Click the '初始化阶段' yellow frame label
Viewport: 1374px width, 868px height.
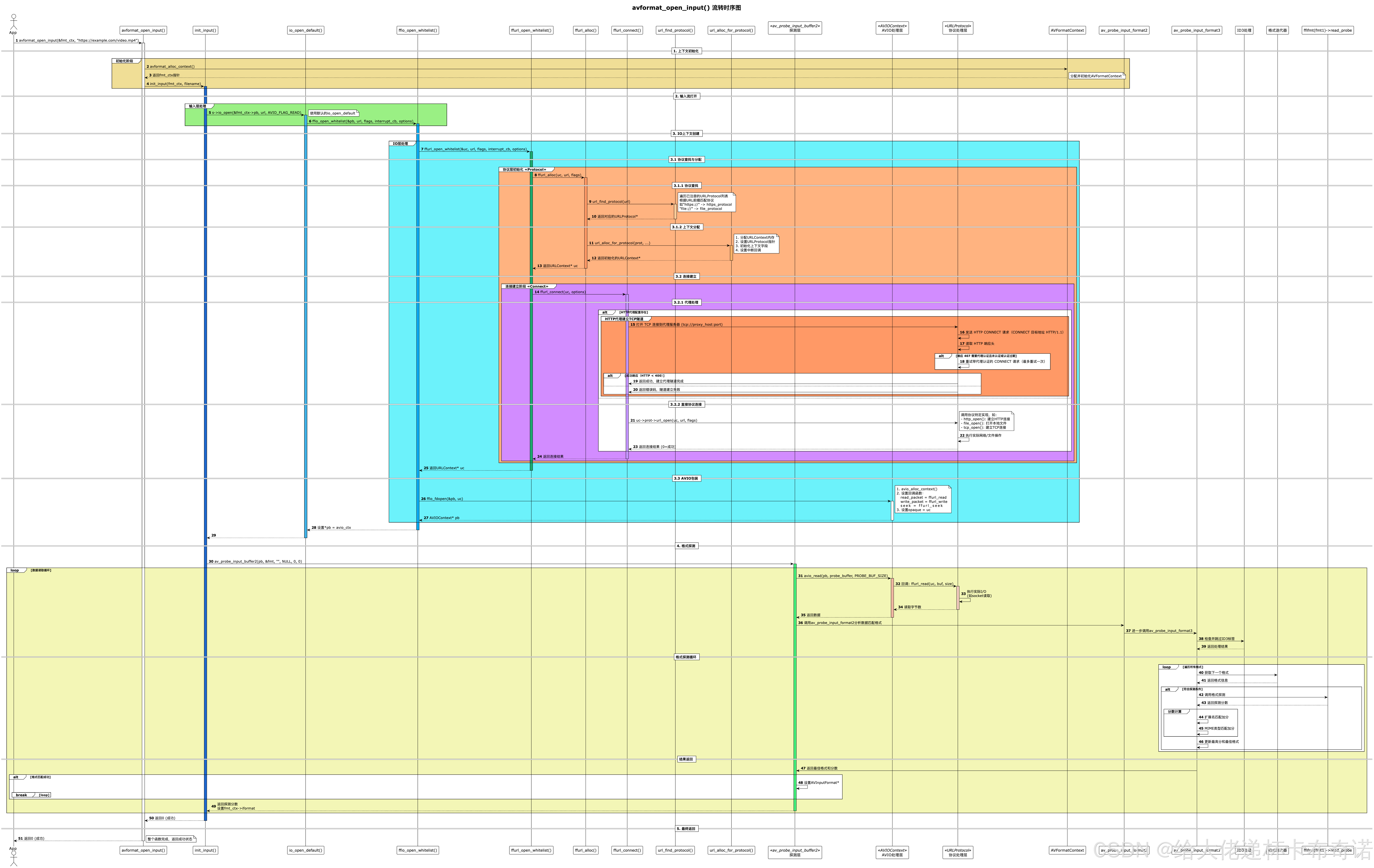[124, 61]
